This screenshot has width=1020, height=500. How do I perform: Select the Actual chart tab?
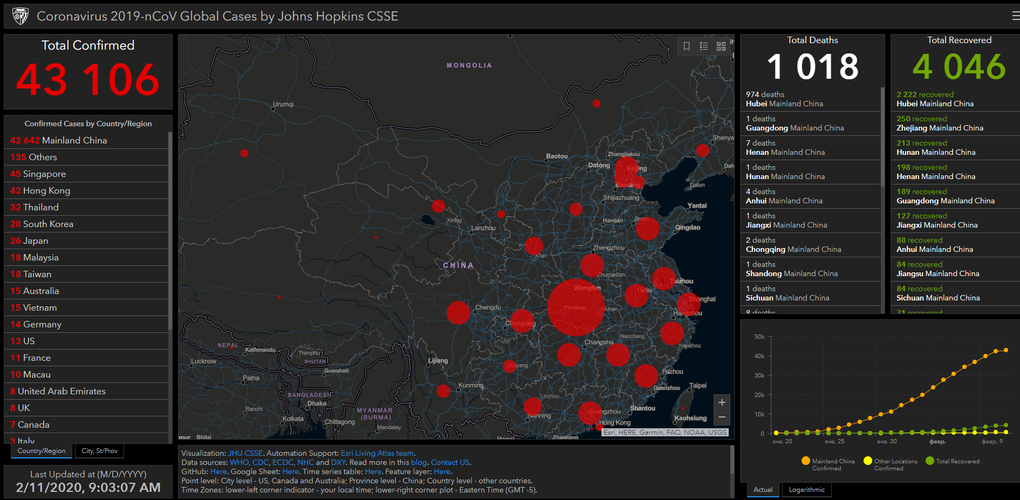click(762, 490)
